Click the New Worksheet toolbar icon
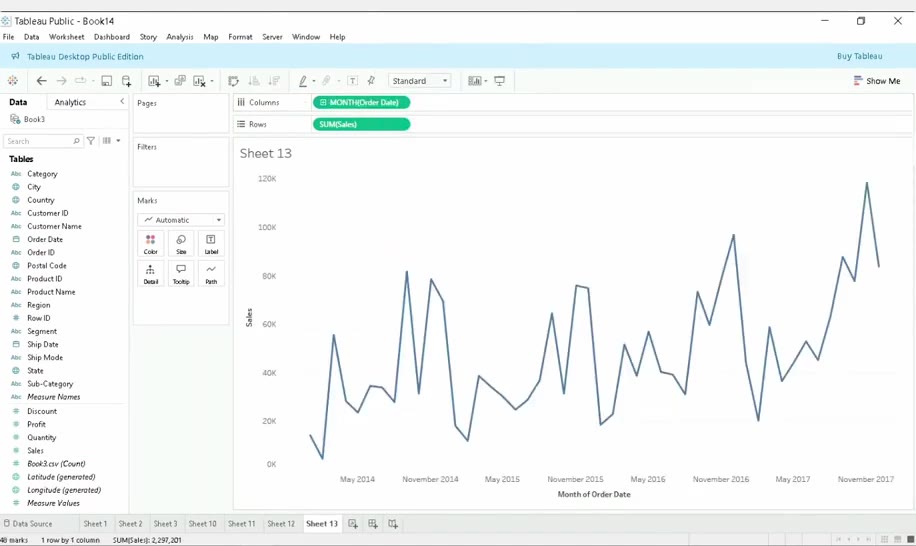916x546 pixels. coord(154,81)
